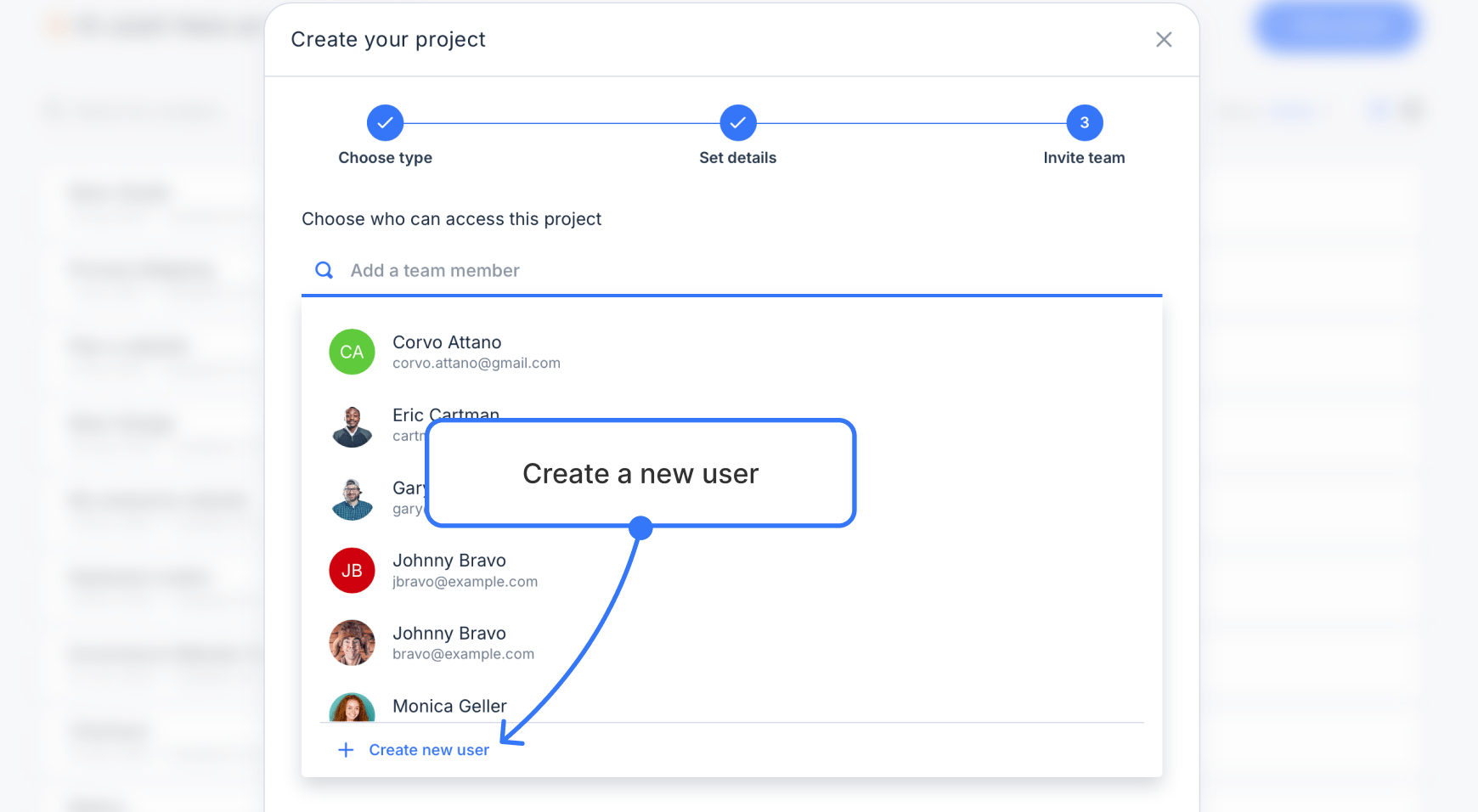Click Eric Cartman's profile photo
The image size is (1478, 812).
click(x=352, y=425)
